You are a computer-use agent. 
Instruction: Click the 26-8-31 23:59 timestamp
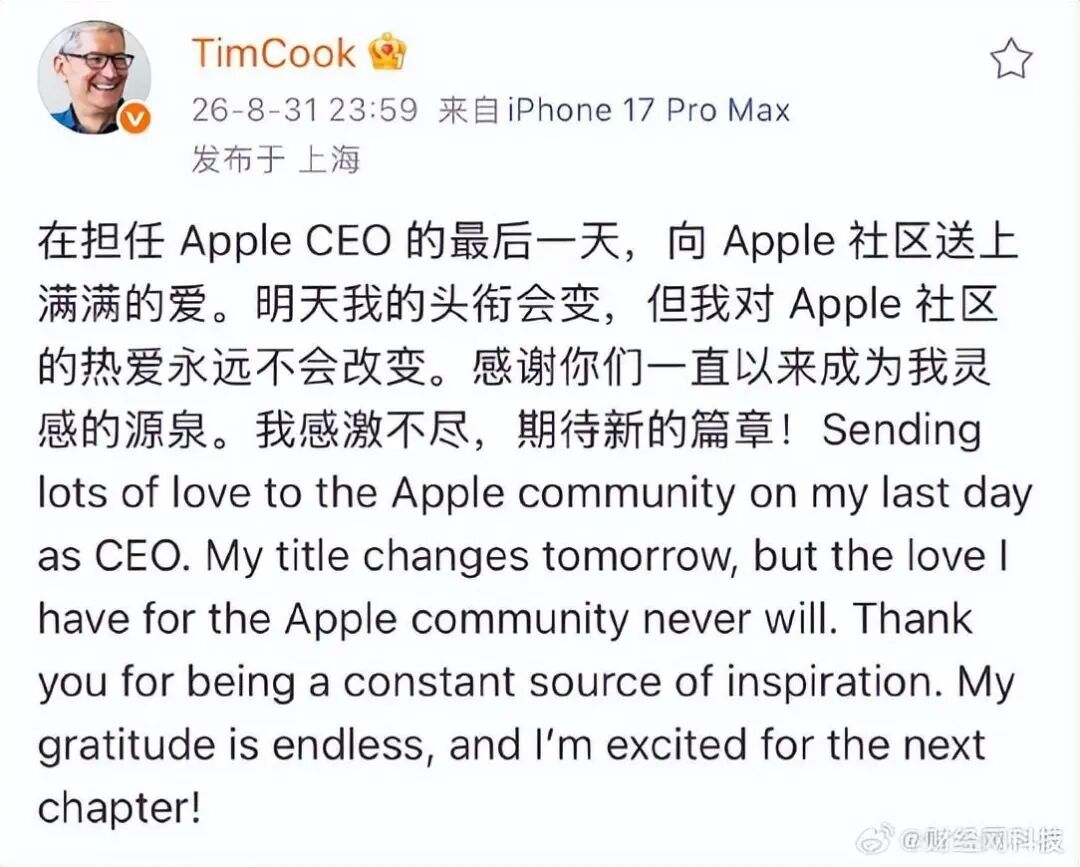(304, 110)
